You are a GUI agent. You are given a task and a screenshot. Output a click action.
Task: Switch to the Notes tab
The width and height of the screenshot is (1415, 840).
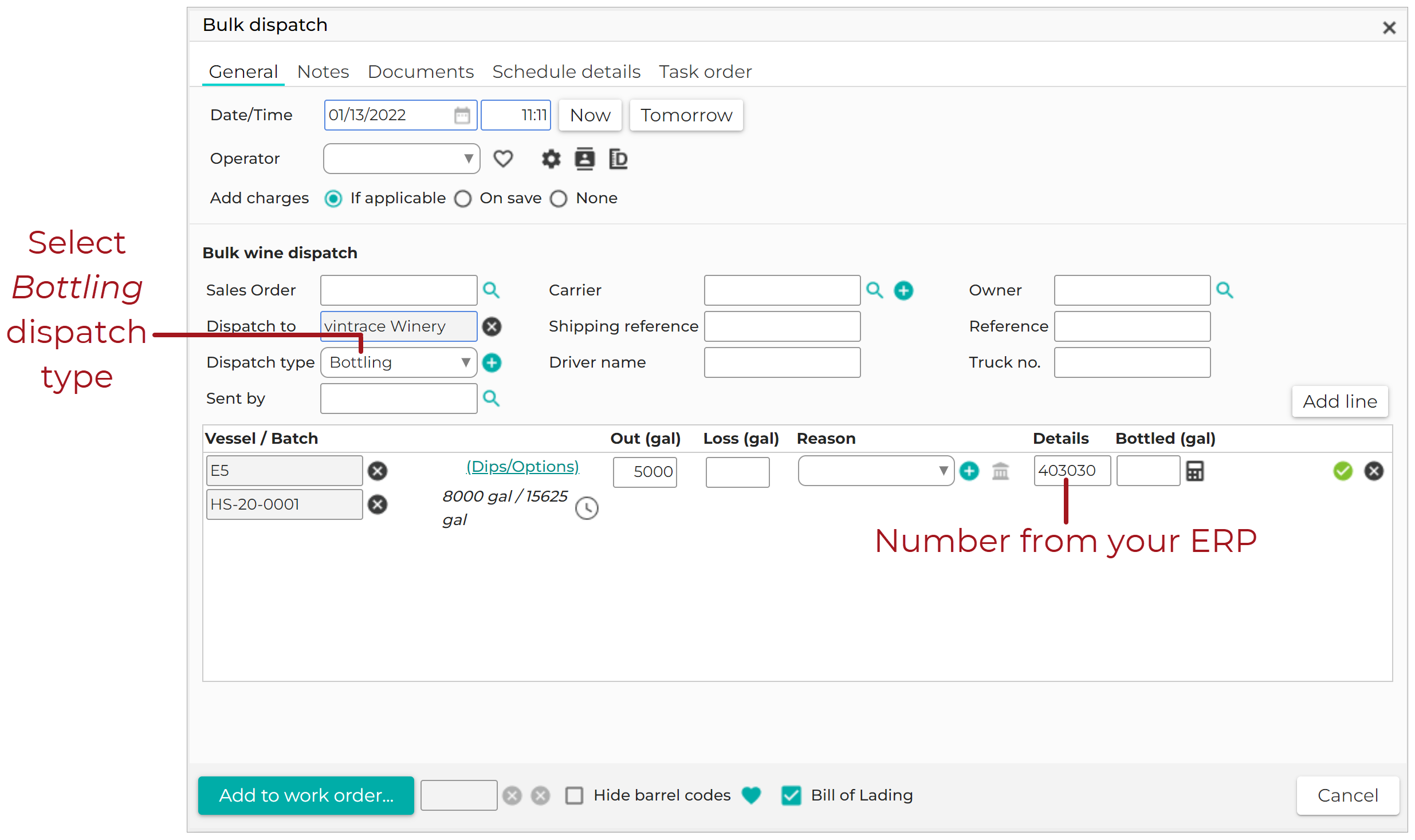coord(323,72)
